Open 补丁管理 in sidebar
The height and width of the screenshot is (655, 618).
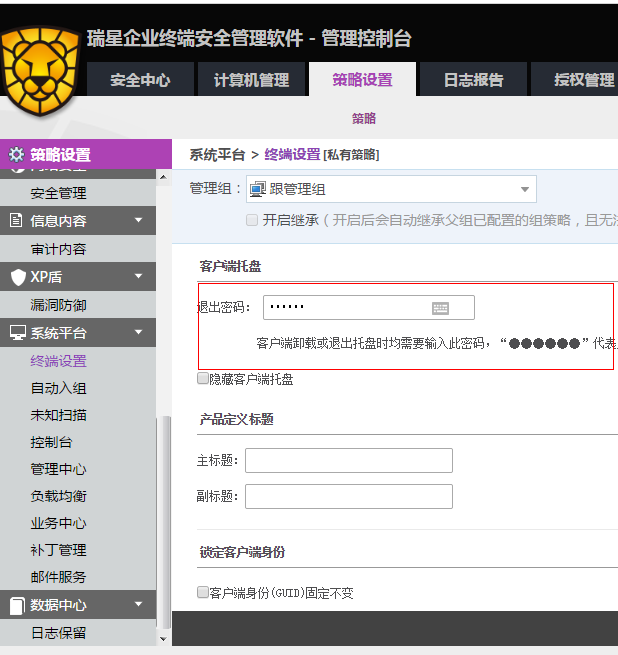point(58,550)
